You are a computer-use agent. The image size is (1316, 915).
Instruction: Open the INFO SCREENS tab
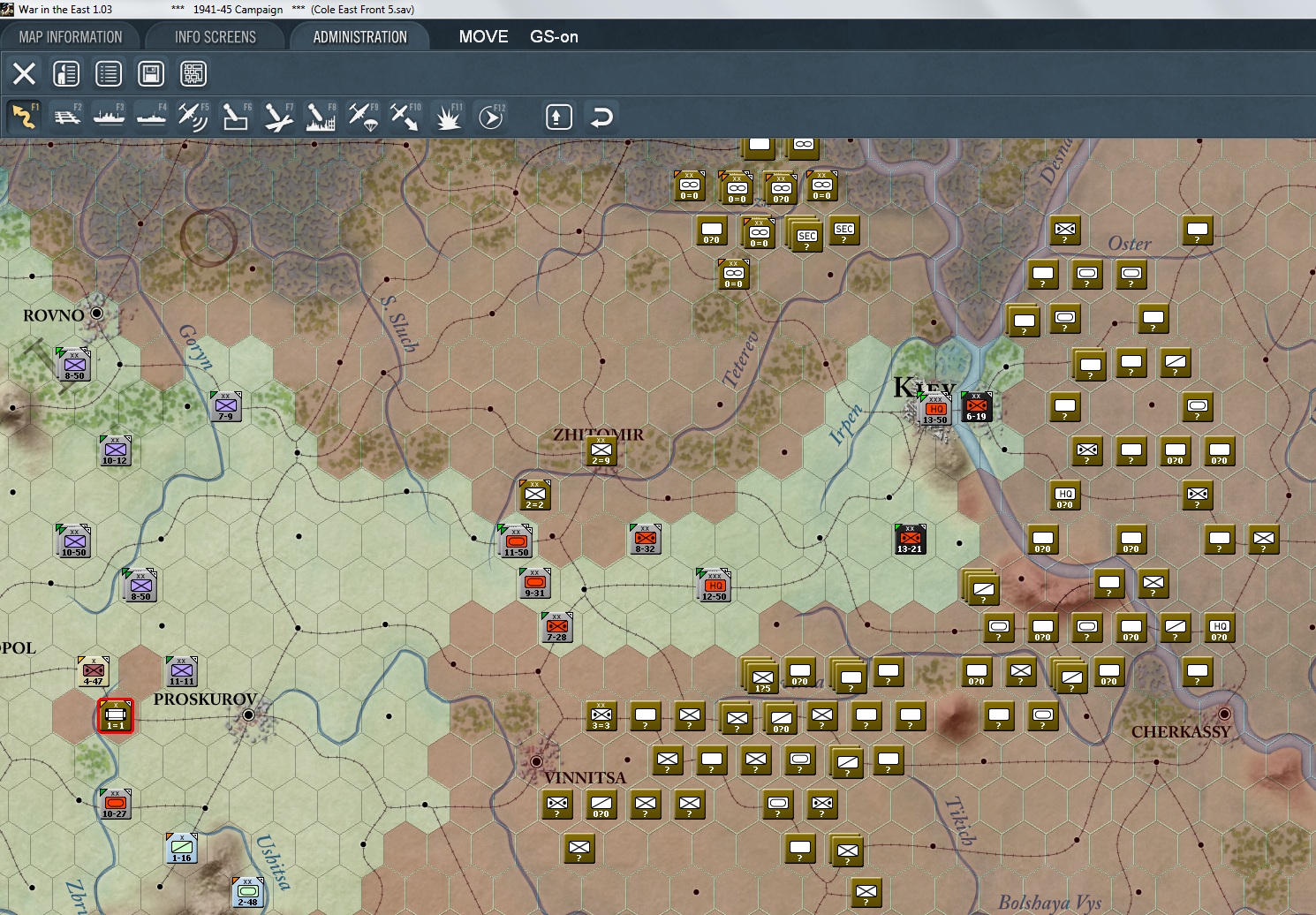(216, 37)
